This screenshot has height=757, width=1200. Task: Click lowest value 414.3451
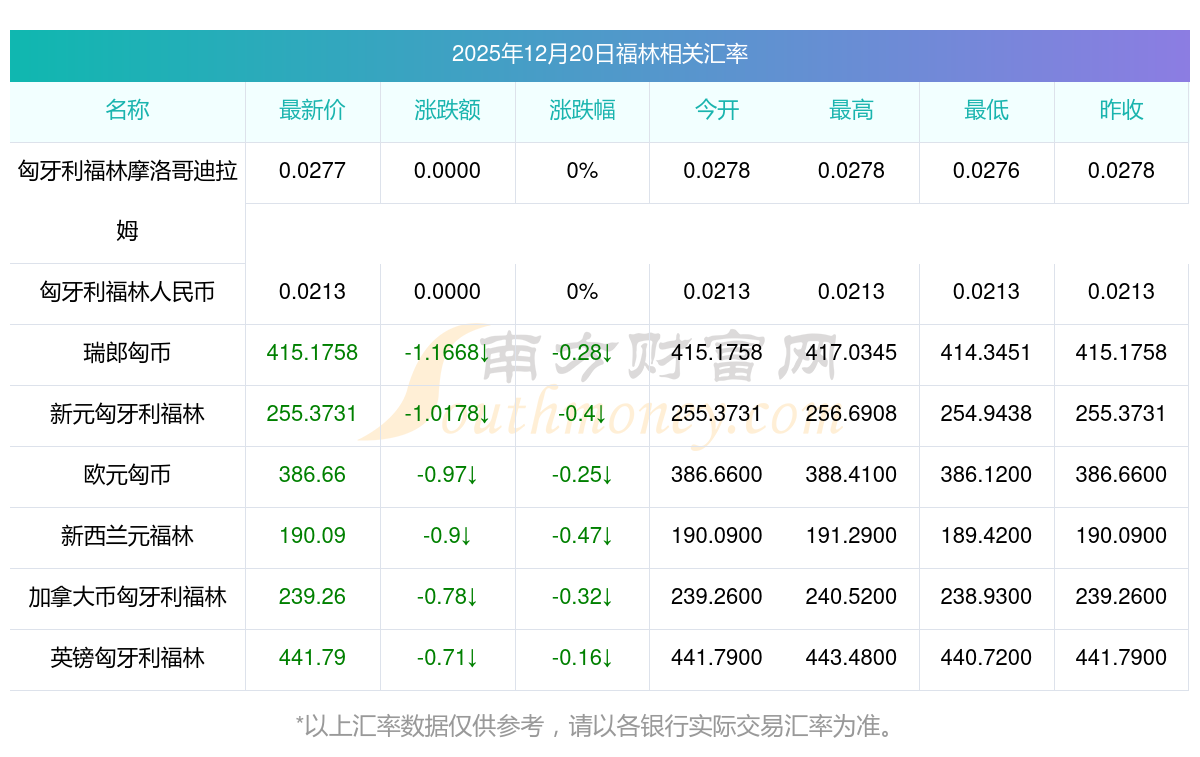(x=987, y=353)
